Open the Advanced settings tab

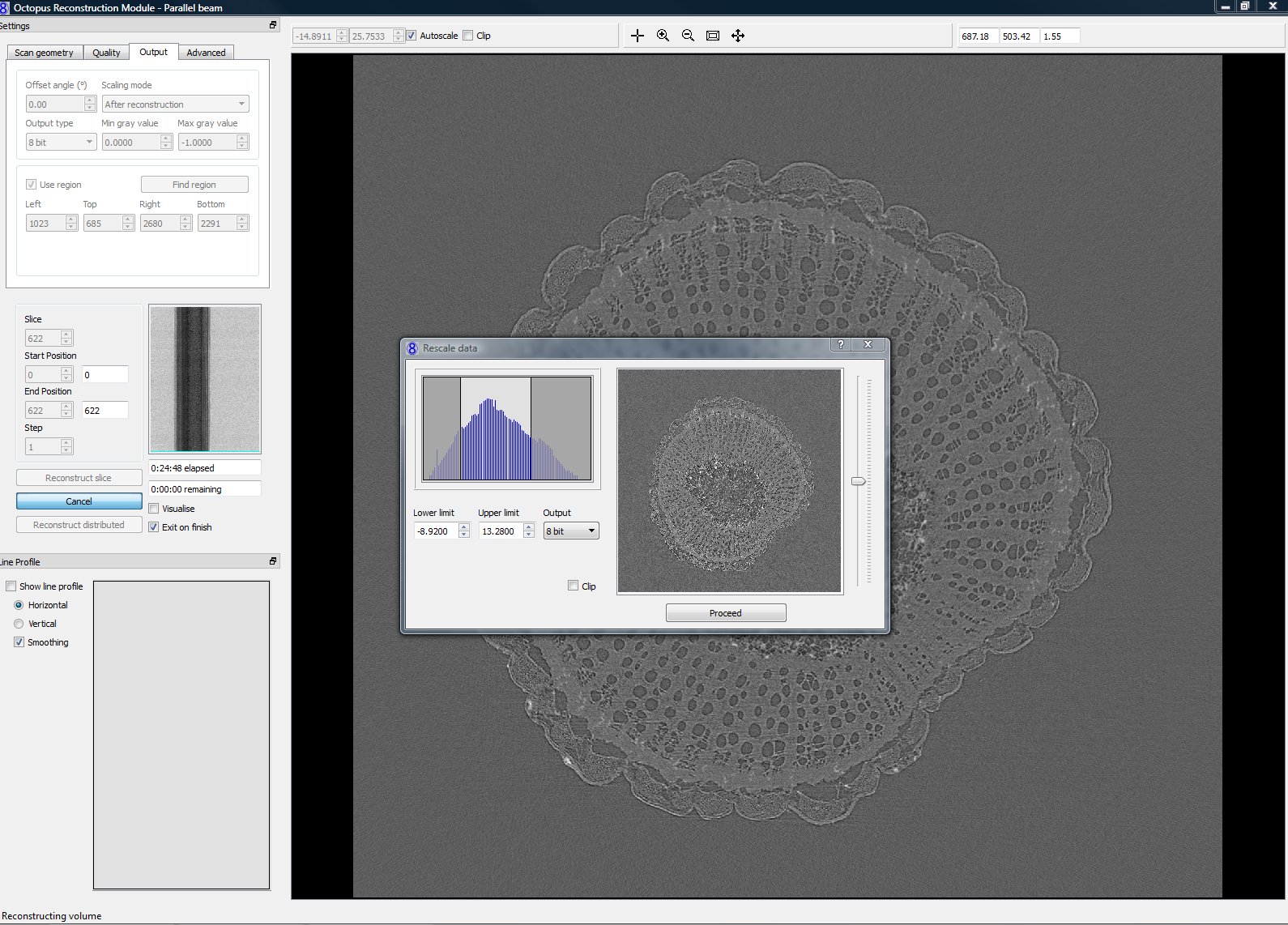point(206,53)
